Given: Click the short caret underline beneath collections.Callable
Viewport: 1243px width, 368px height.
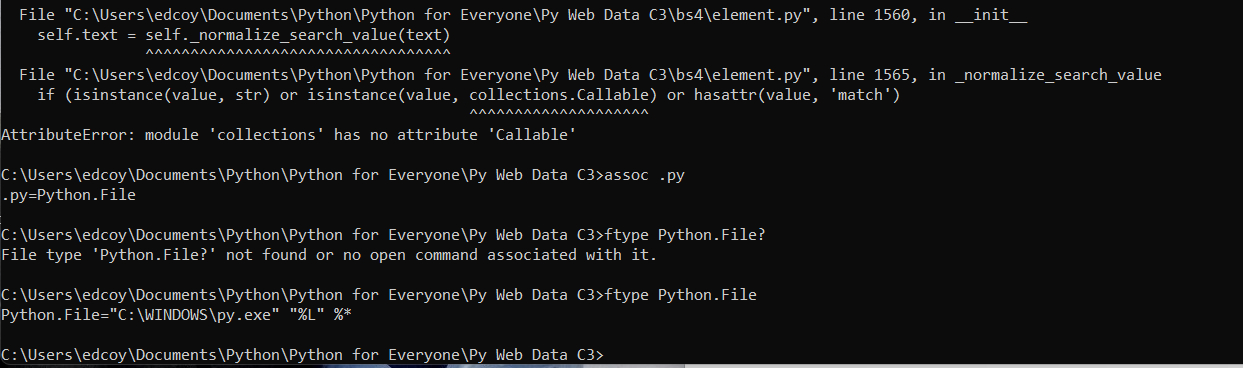Looking at the screenshot, I should tap(558, 113).
